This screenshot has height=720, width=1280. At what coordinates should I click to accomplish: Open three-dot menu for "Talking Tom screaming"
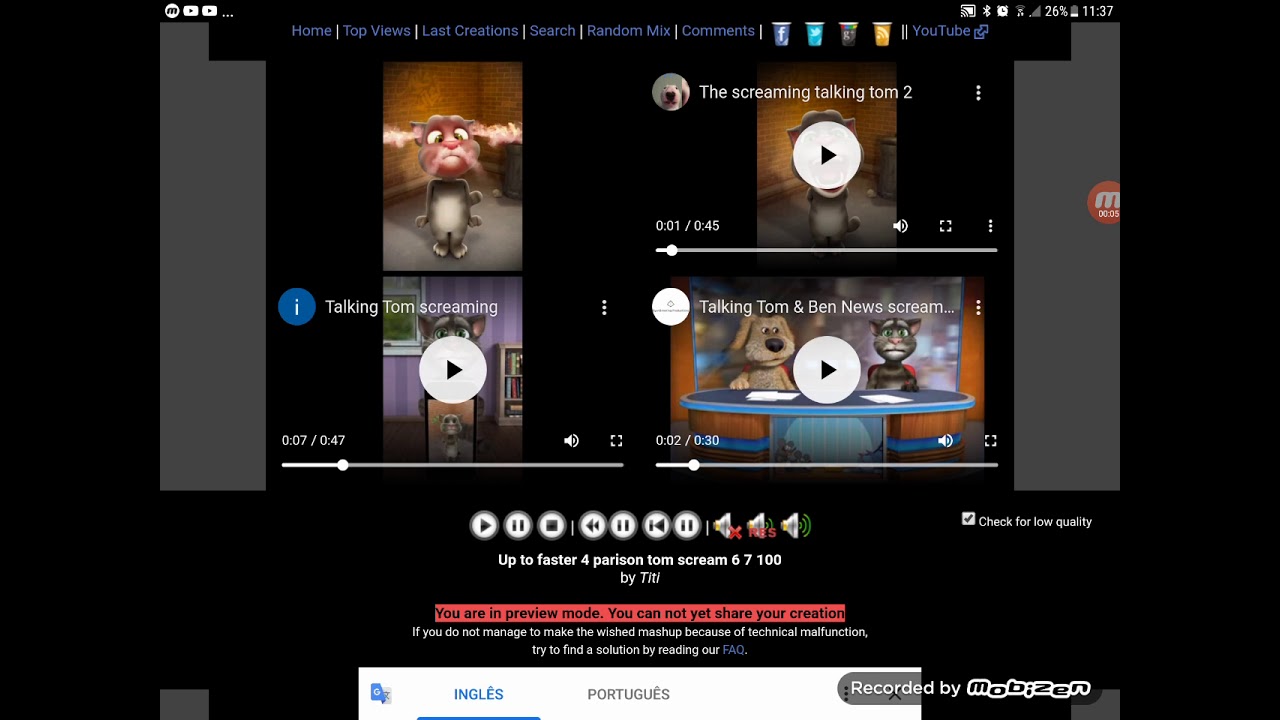pyautogui.click(x=604, y=307)
